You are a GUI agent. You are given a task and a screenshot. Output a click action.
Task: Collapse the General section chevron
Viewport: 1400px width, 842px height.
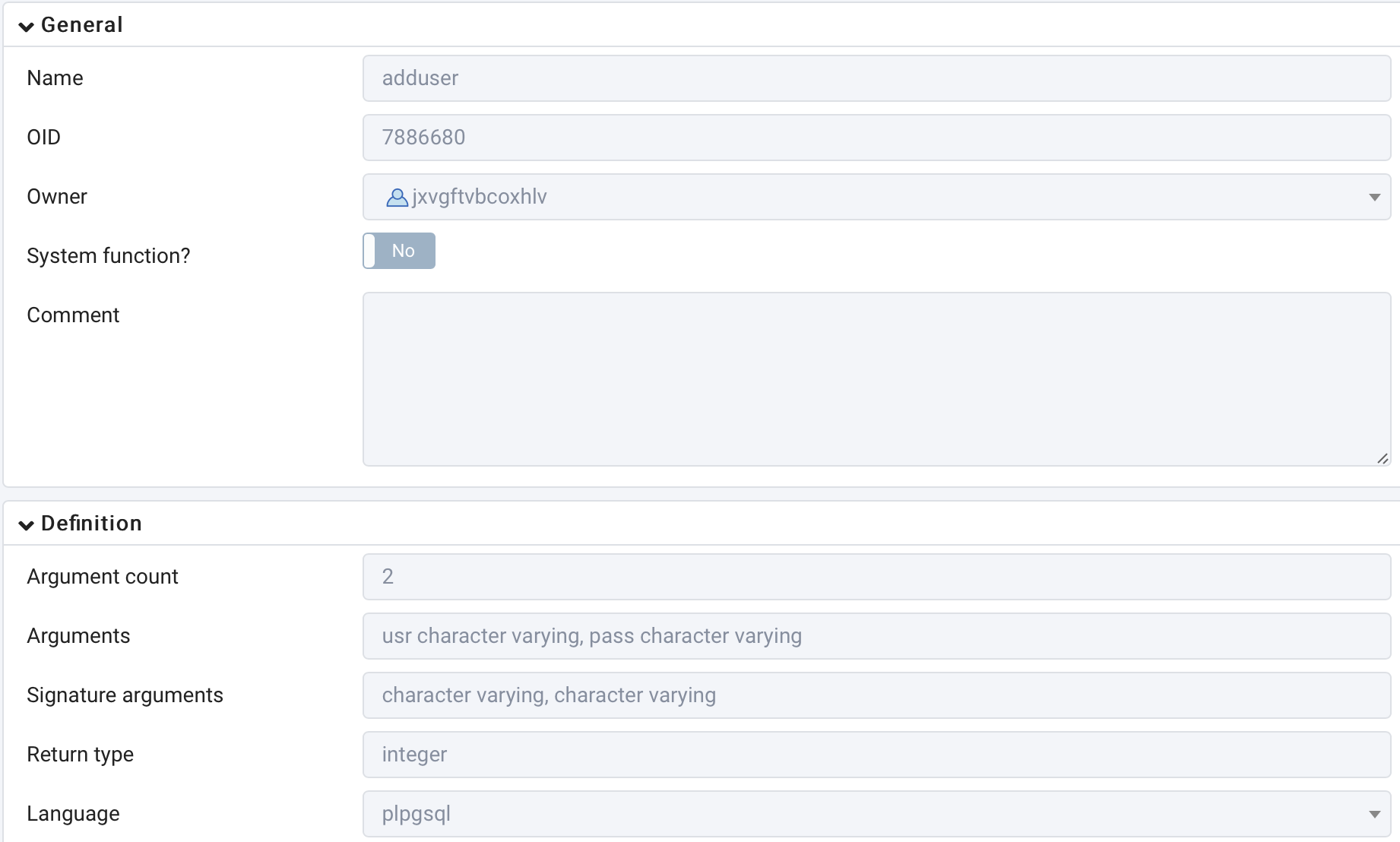27,27
